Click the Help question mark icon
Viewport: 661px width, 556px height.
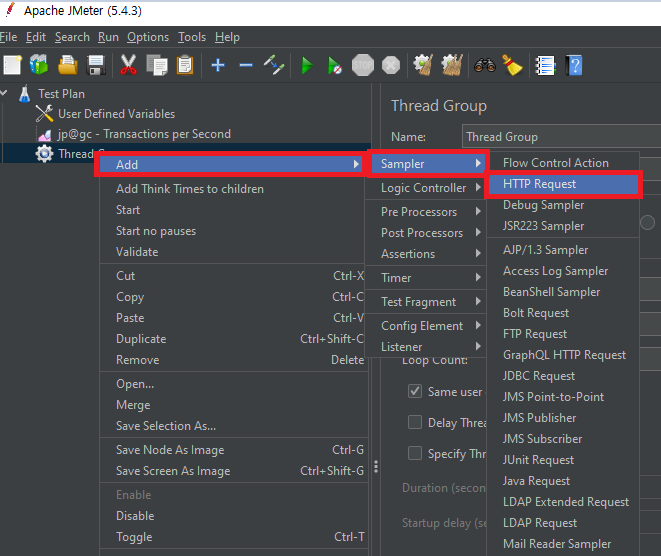(x=575, y=65)
